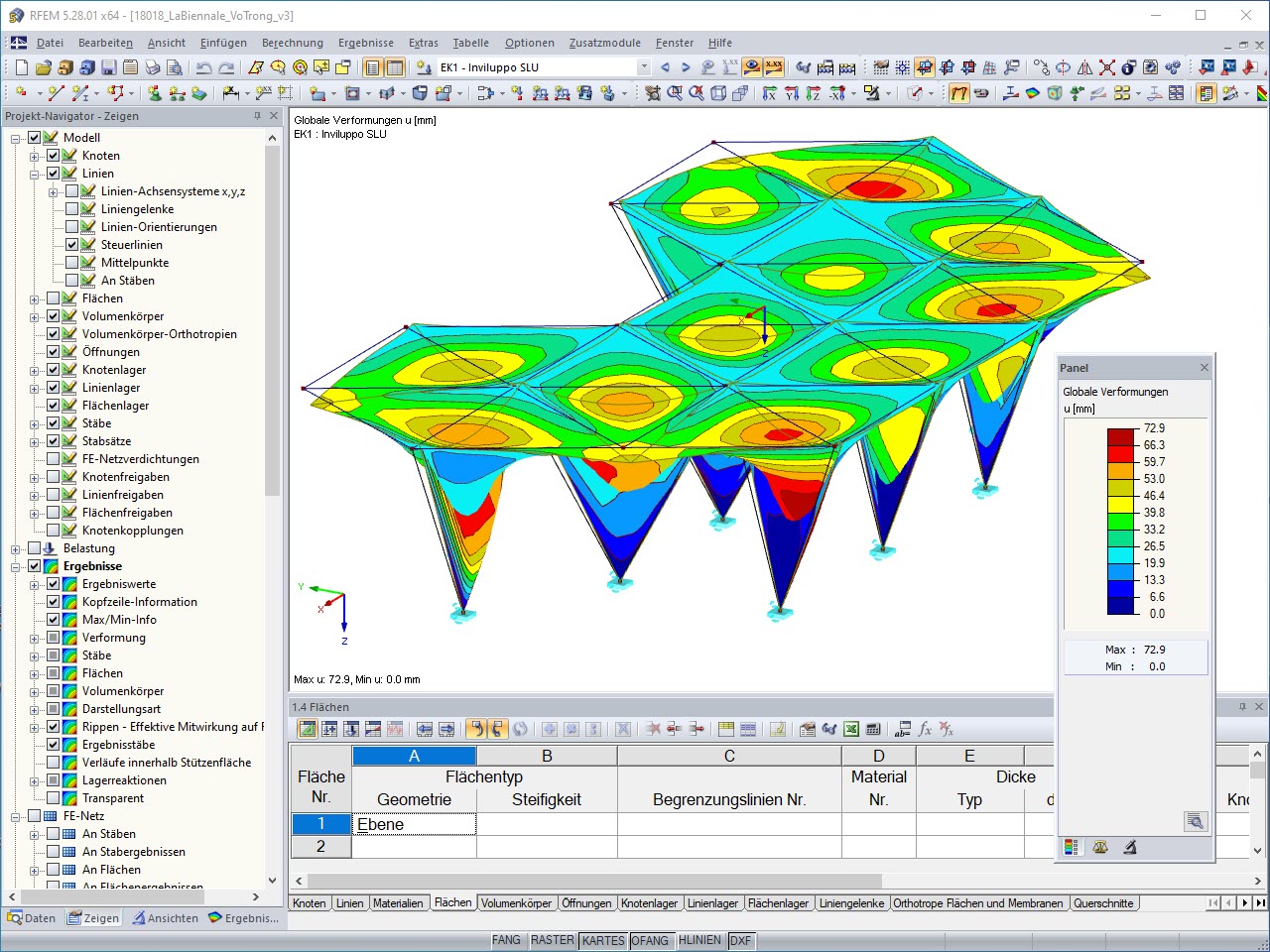Toggle table display icon in toolbar

(395, 67)
